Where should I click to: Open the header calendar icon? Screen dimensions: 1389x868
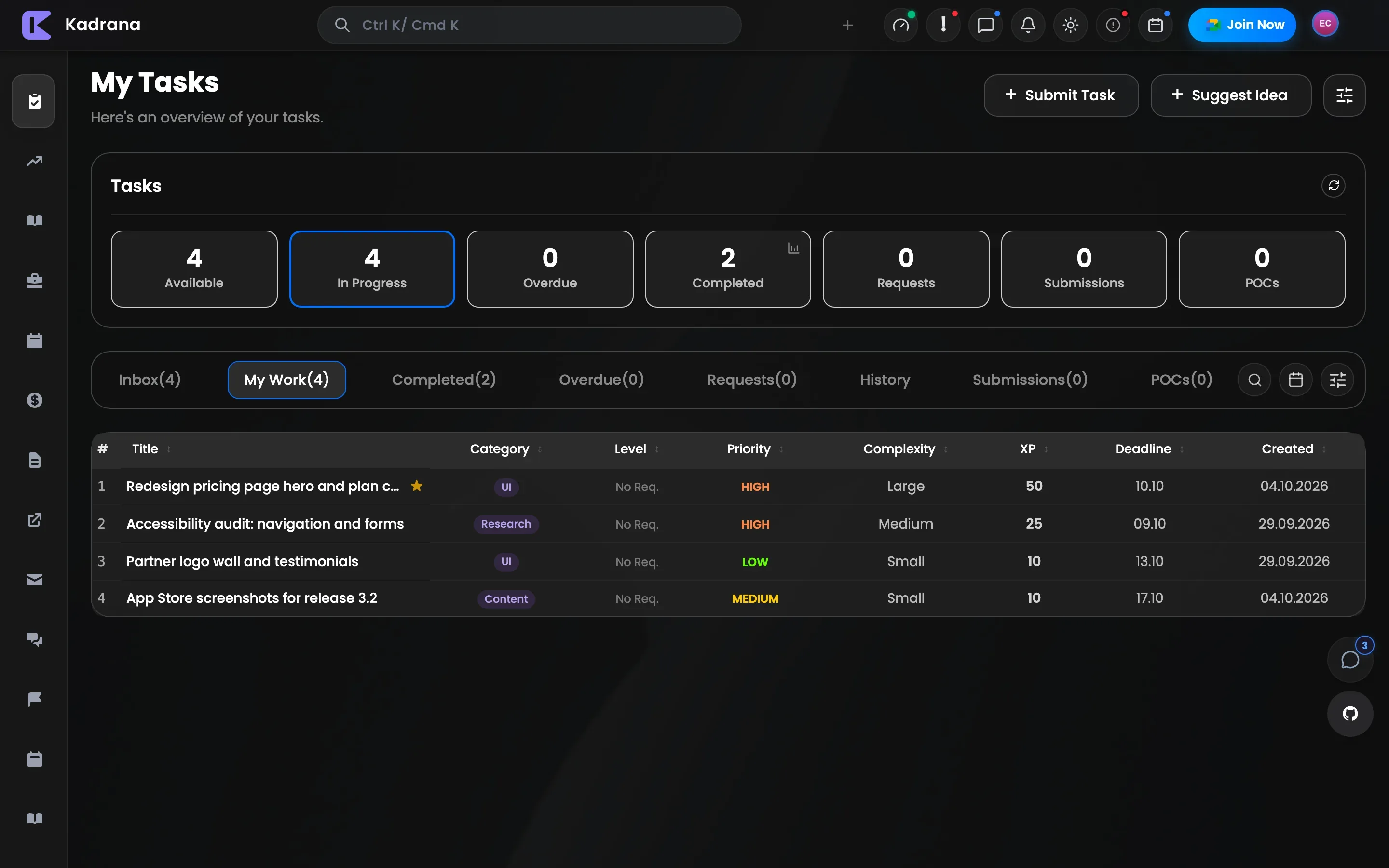click(1156, 25)
